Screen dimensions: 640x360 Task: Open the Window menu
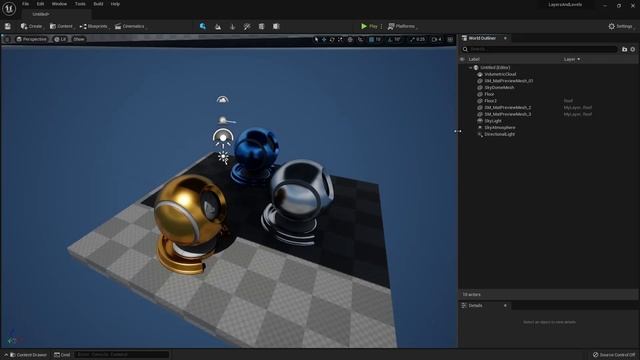click(x=59, y=4)
